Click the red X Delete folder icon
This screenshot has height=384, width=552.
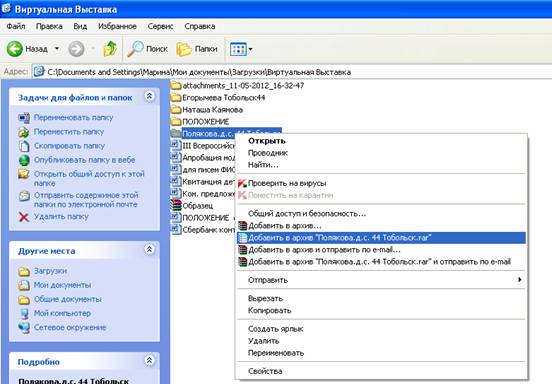pos(24,217)
